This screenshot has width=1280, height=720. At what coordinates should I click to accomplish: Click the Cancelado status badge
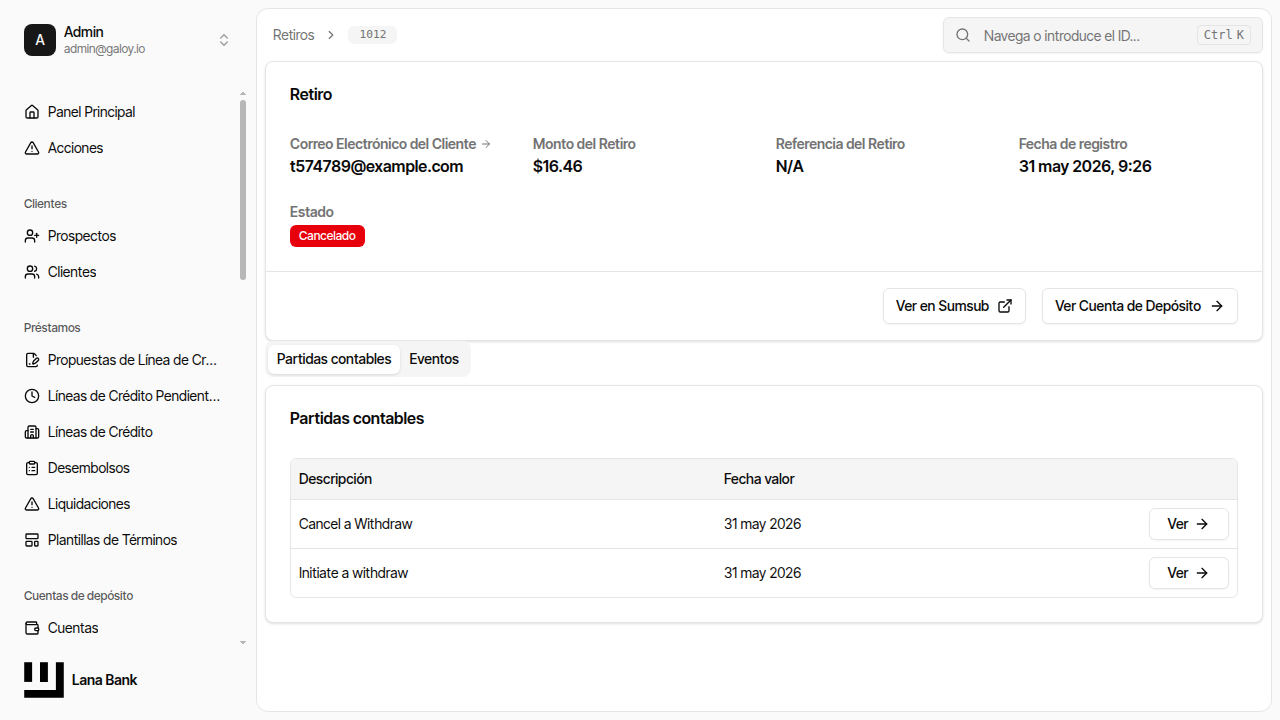pyautogui.click(x=327, y=236)
